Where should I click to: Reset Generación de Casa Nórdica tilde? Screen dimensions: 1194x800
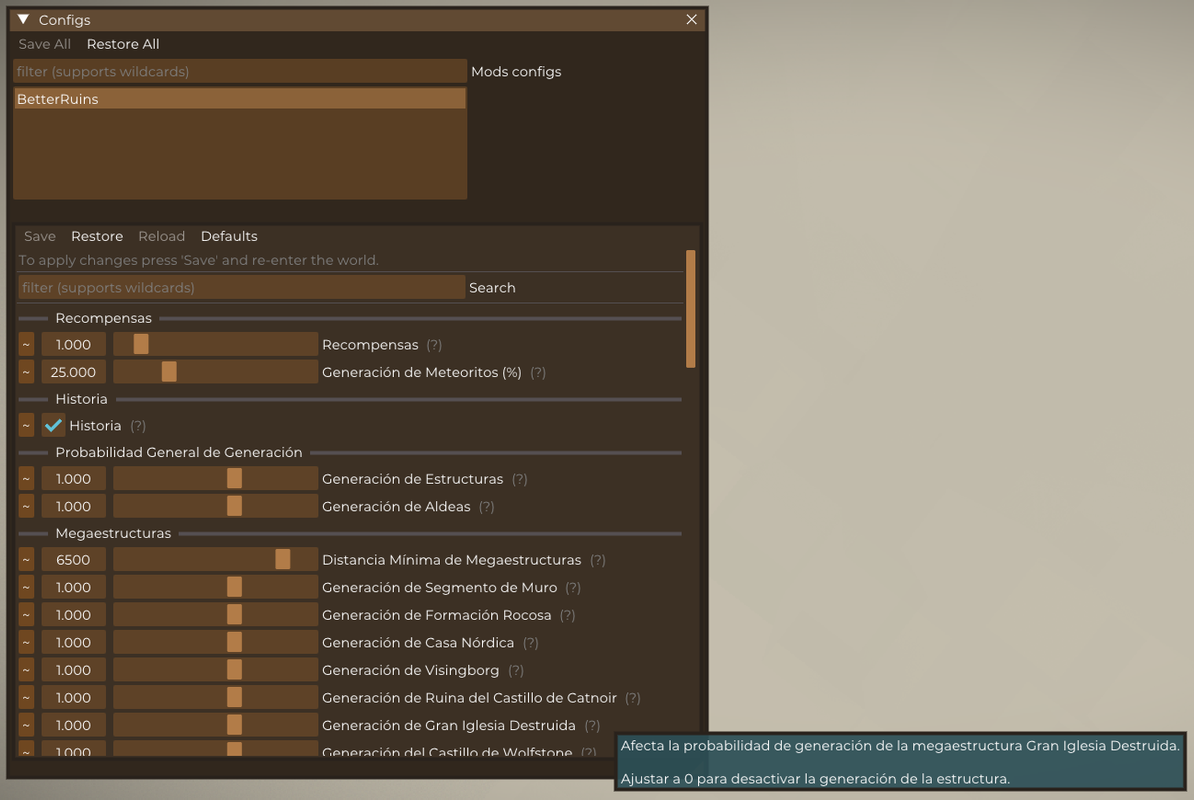26,642
